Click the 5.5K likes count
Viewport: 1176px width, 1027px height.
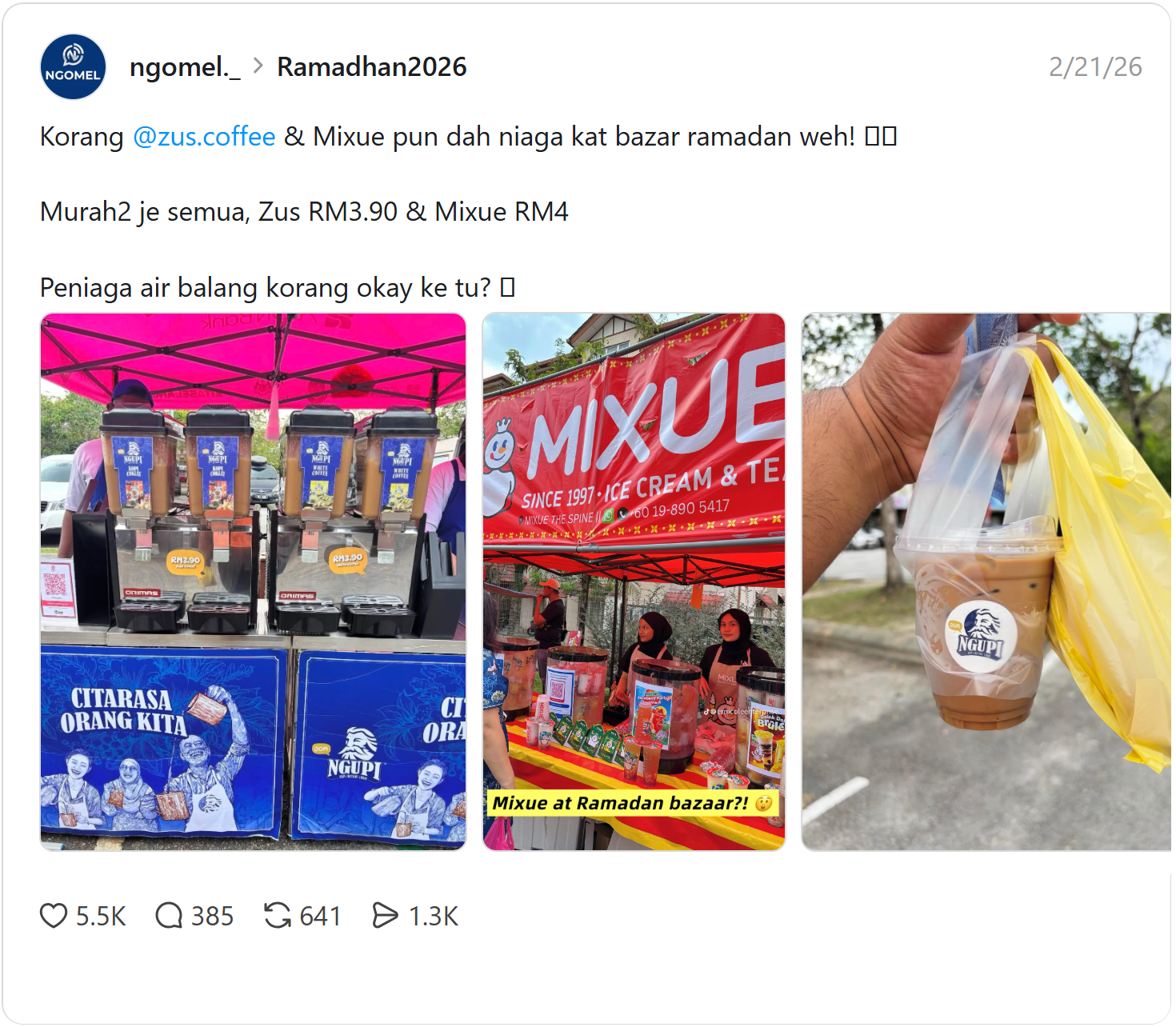coord(101,916)
